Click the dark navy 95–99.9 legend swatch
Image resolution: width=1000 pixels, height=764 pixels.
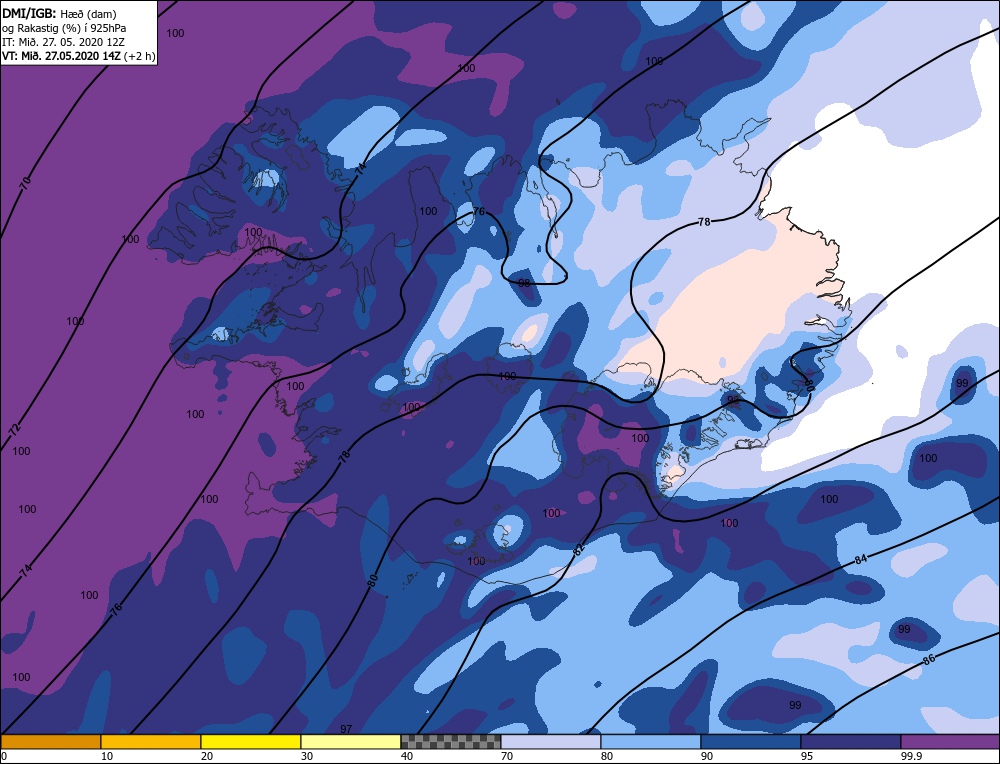click(x=851, y=741)
